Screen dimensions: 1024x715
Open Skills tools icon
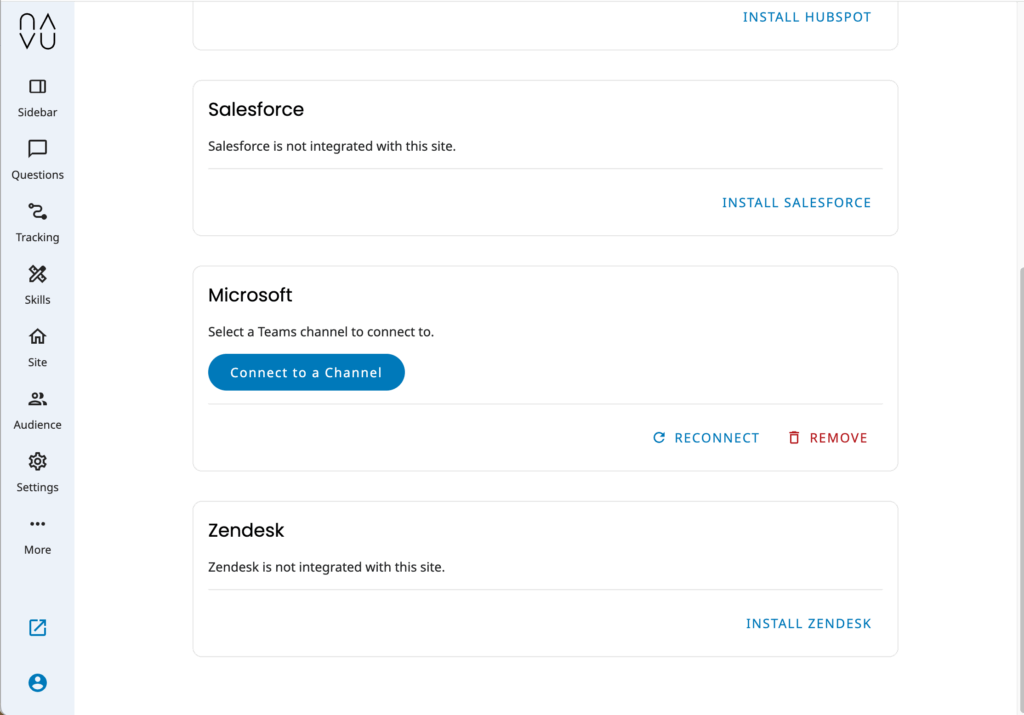pos(37,274)
